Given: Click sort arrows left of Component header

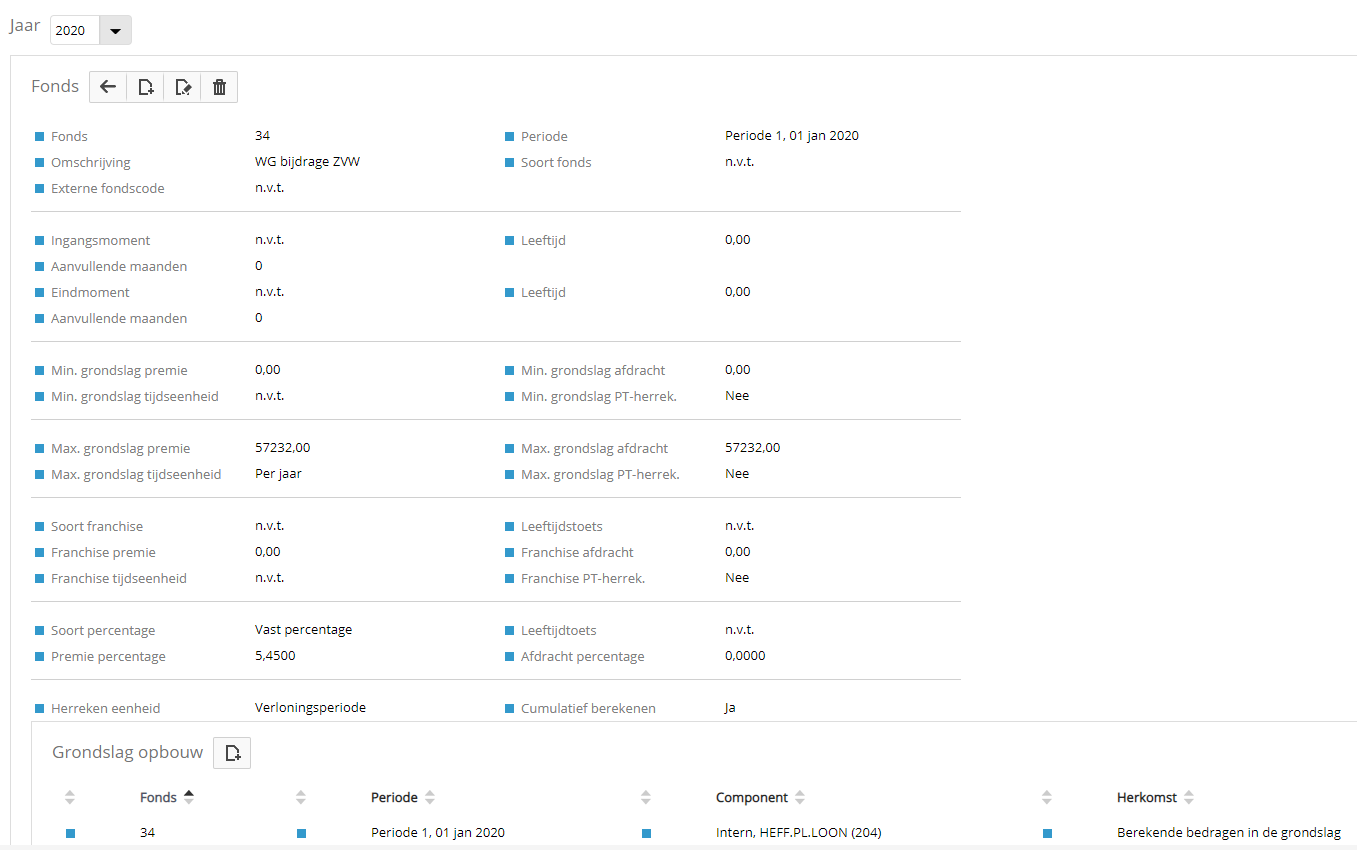Looking at the screenshot, I should [646, 797].
